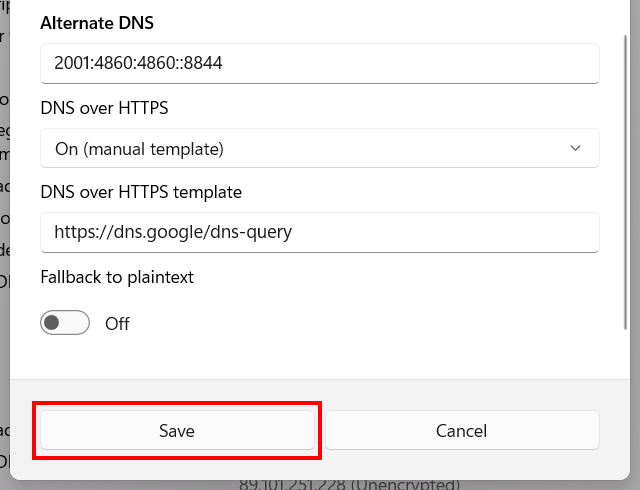Expand the DNS over HTTPS chevron arrow
640x490 pixels.
(575, 148)
